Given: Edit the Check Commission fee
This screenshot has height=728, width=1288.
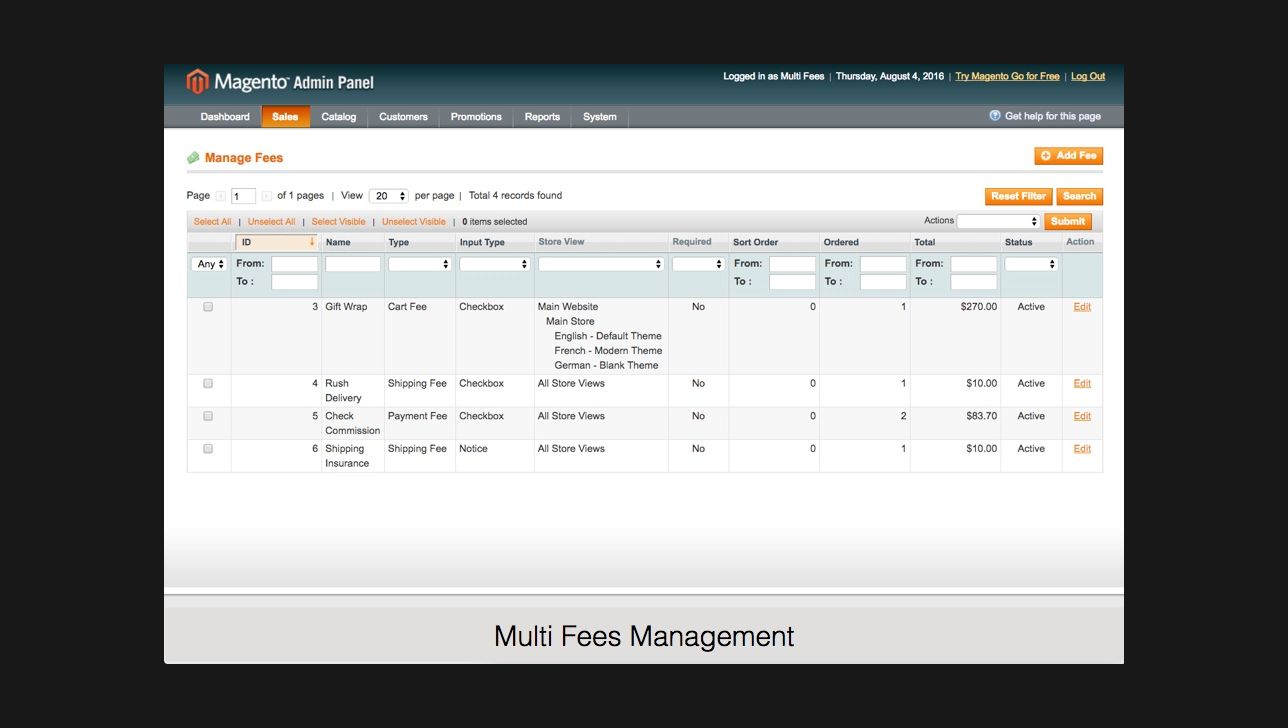Looking at the screenshot, I should (x=1082, y=416).
